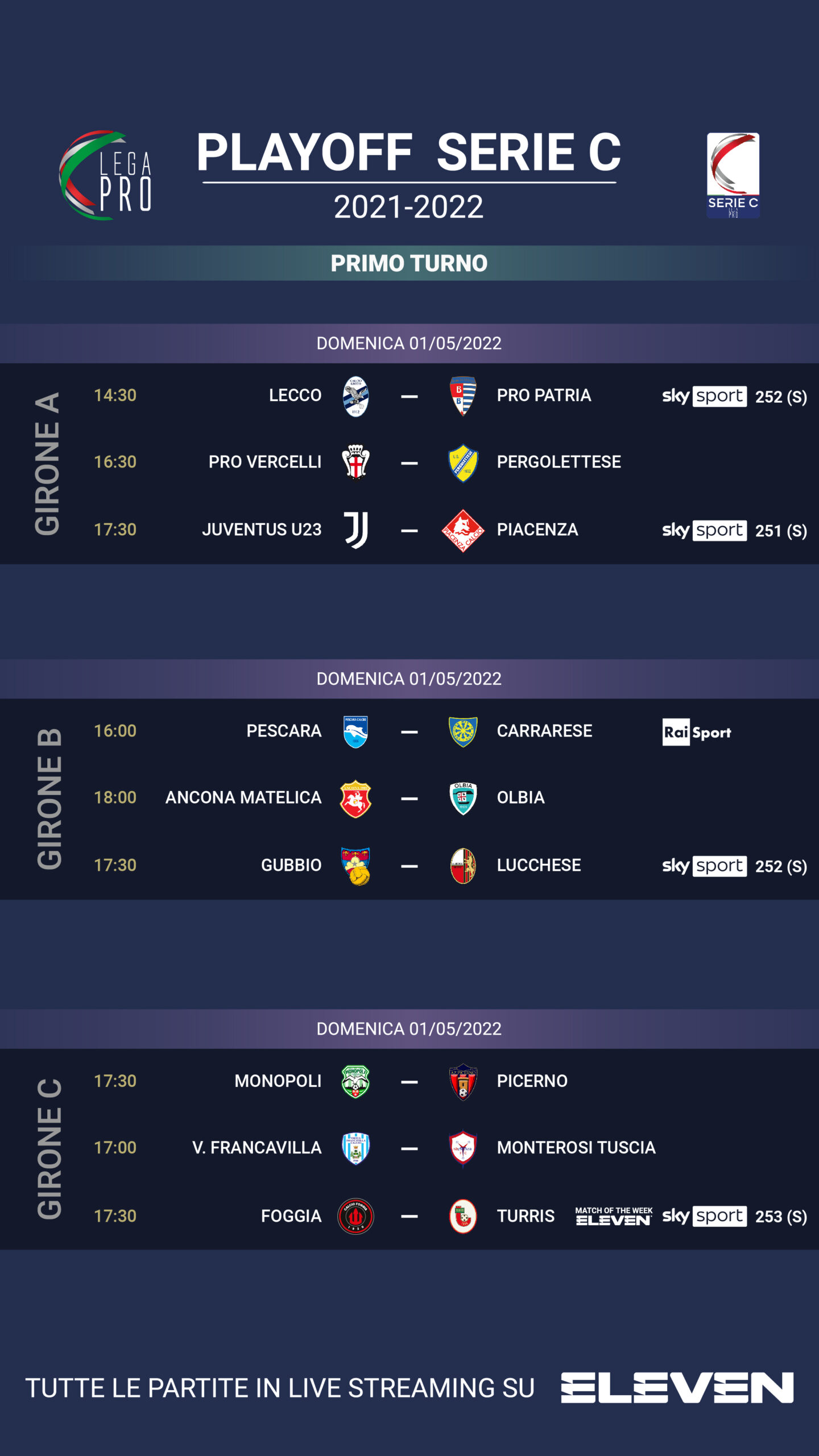Image resolution: width=819 pixels, height=1456 pixels.
Task: Click the Playoff Serie C title
Action: click(409, 152)
